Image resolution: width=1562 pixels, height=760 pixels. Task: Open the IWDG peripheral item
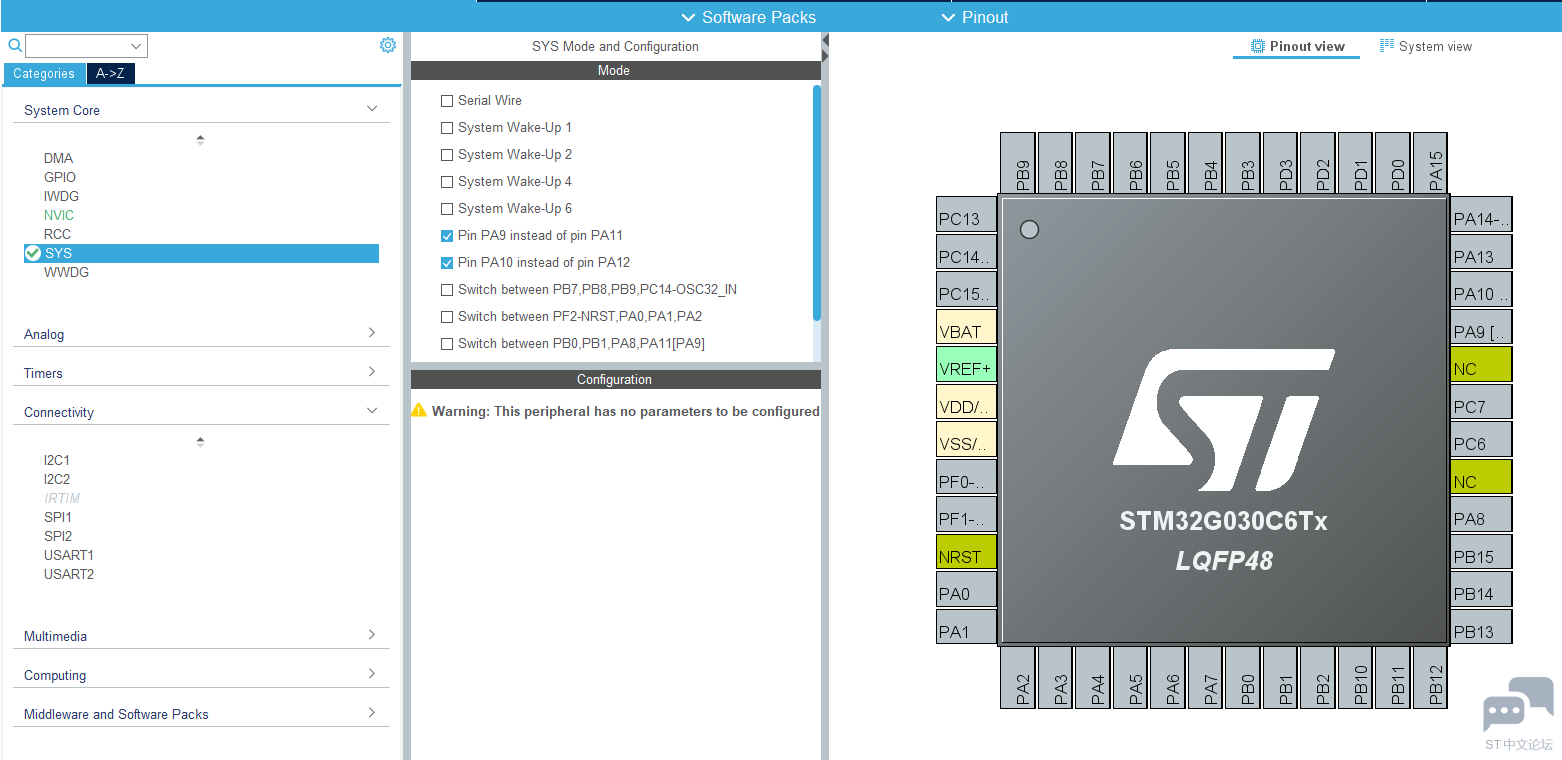61,196
